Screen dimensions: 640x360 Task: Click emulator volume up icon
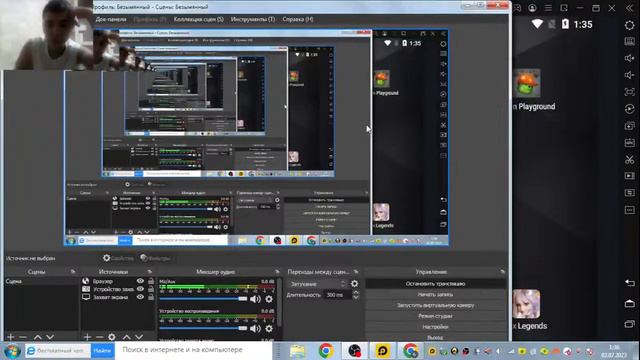629,58
